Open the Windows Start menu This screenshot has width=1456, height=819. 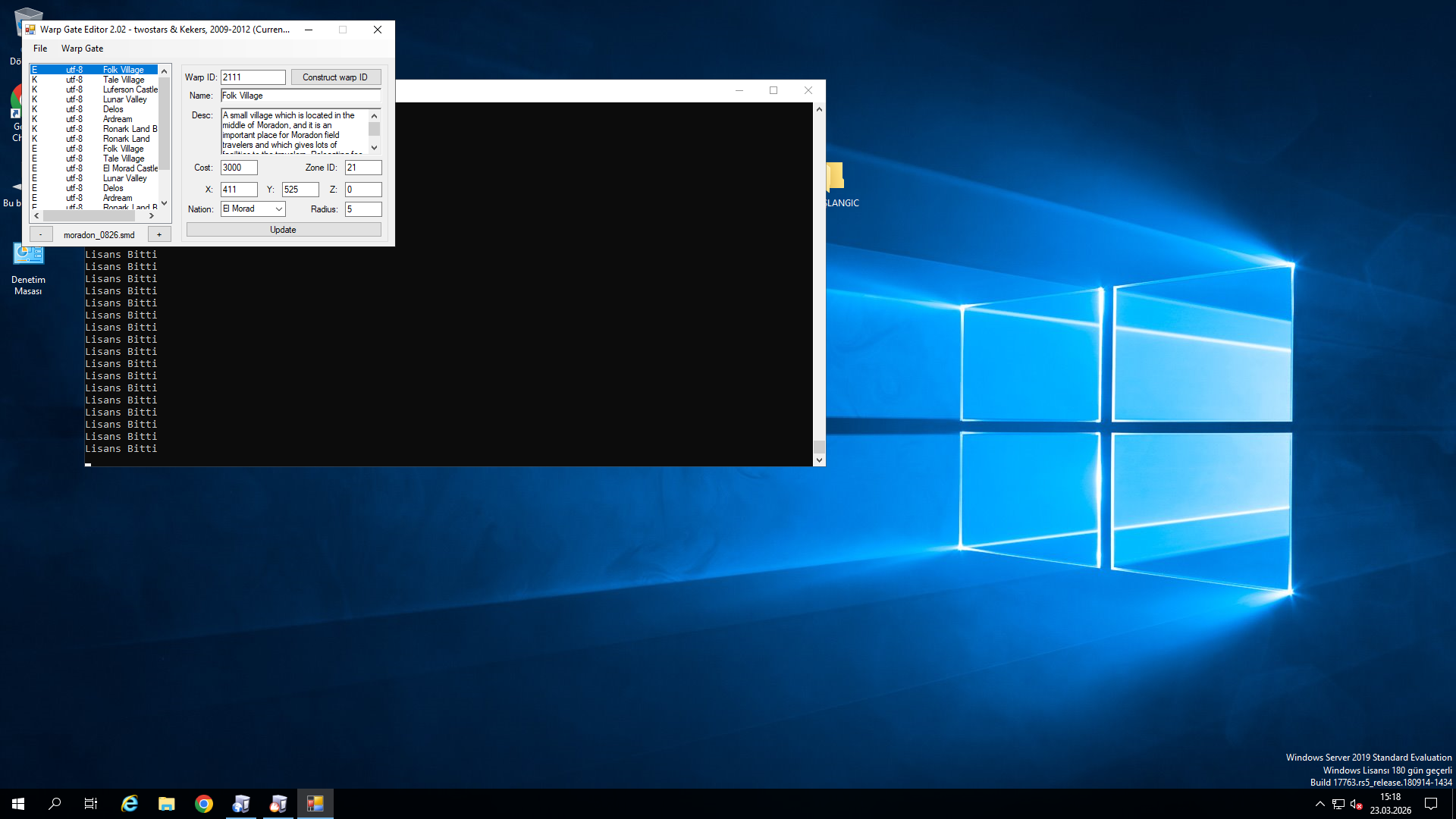tap(18, 804)
